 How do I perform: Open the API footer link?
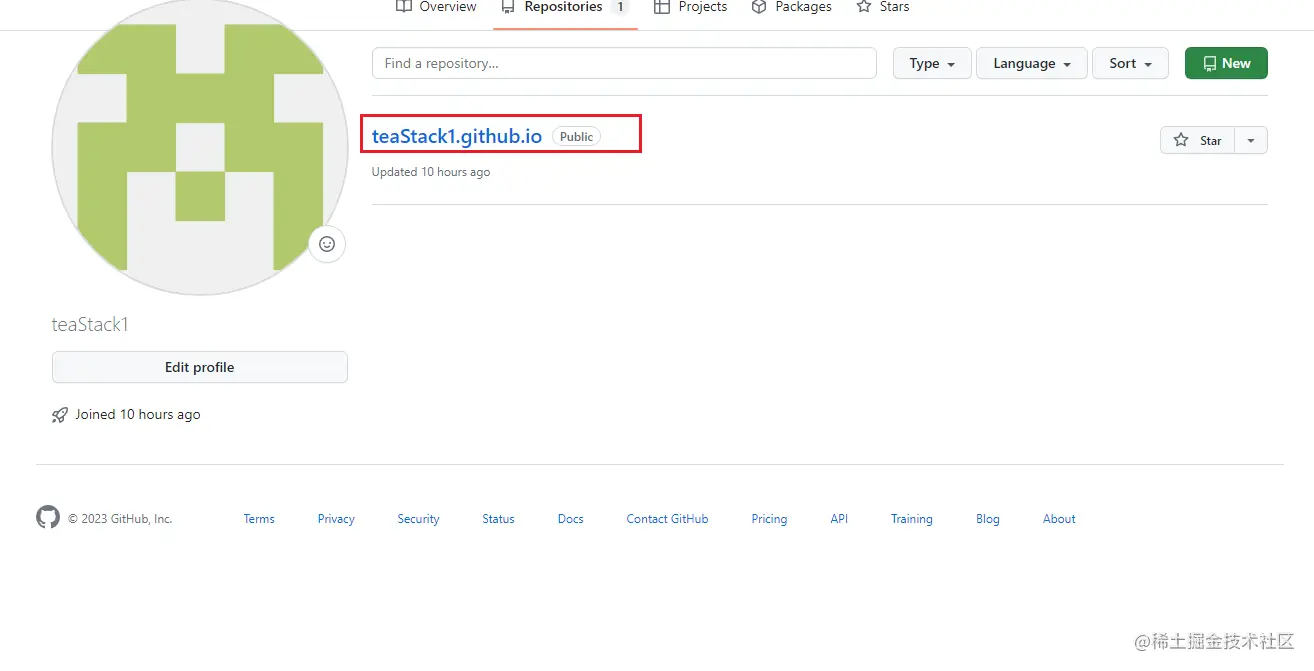[839, 519]
